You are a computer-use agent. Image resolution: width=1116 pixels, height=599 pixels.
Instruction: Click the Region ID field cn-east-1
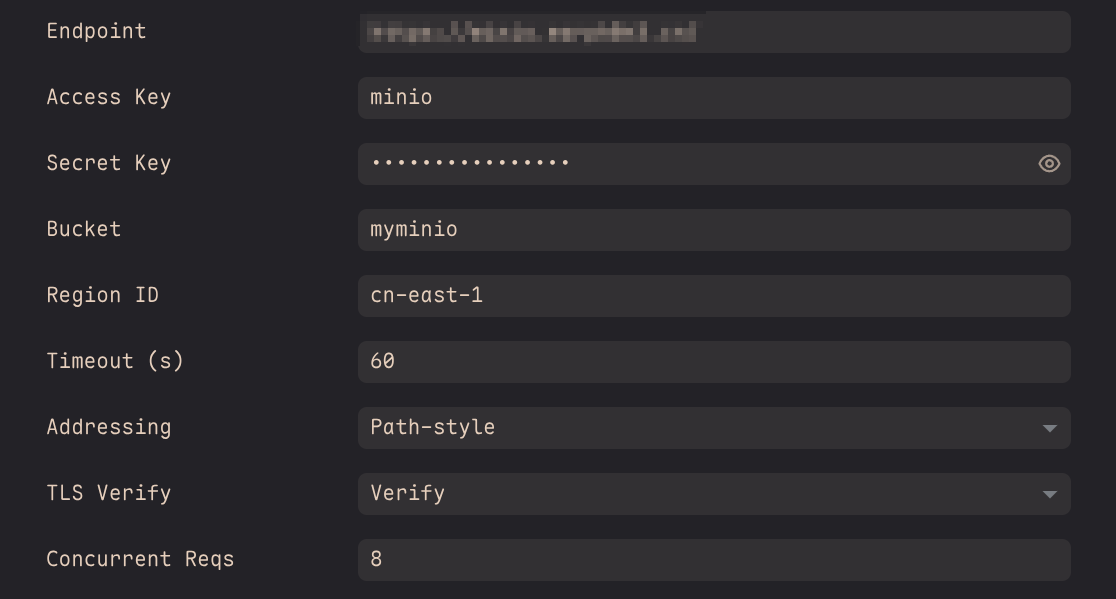click(x=714, y=296)
